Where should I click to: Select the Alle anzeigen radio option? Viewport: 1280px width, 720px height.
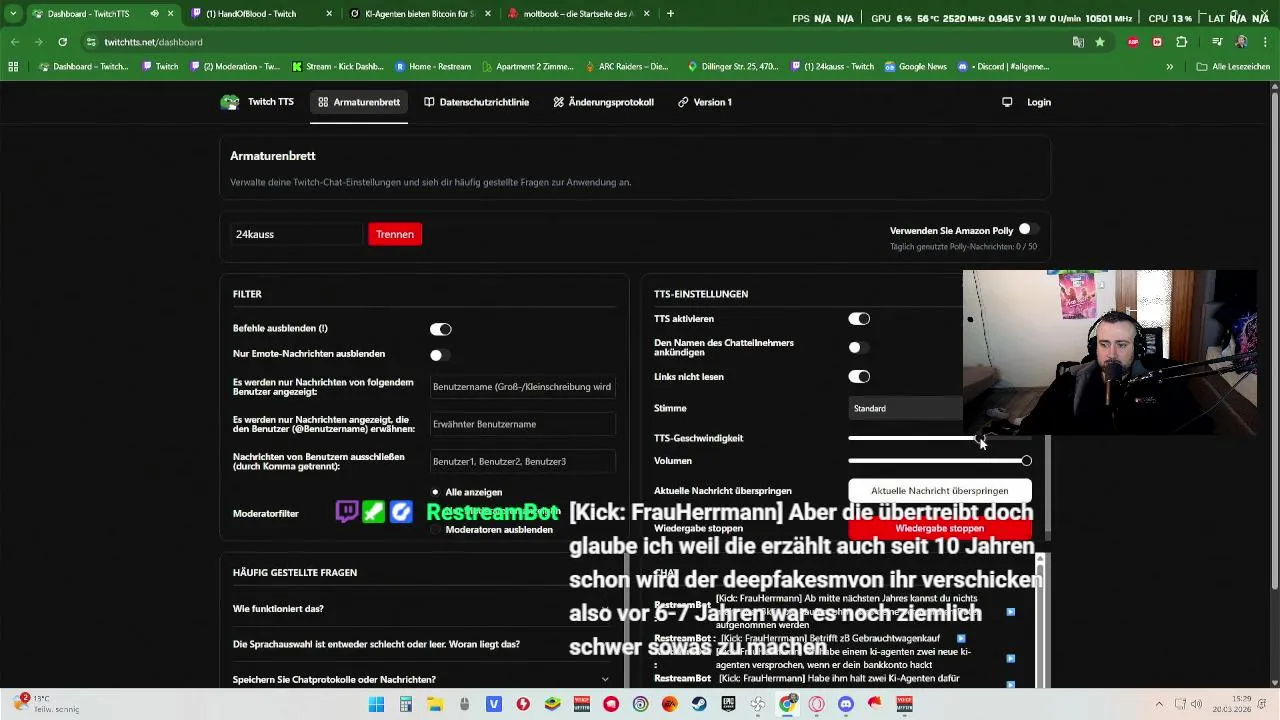click(435, 492)
